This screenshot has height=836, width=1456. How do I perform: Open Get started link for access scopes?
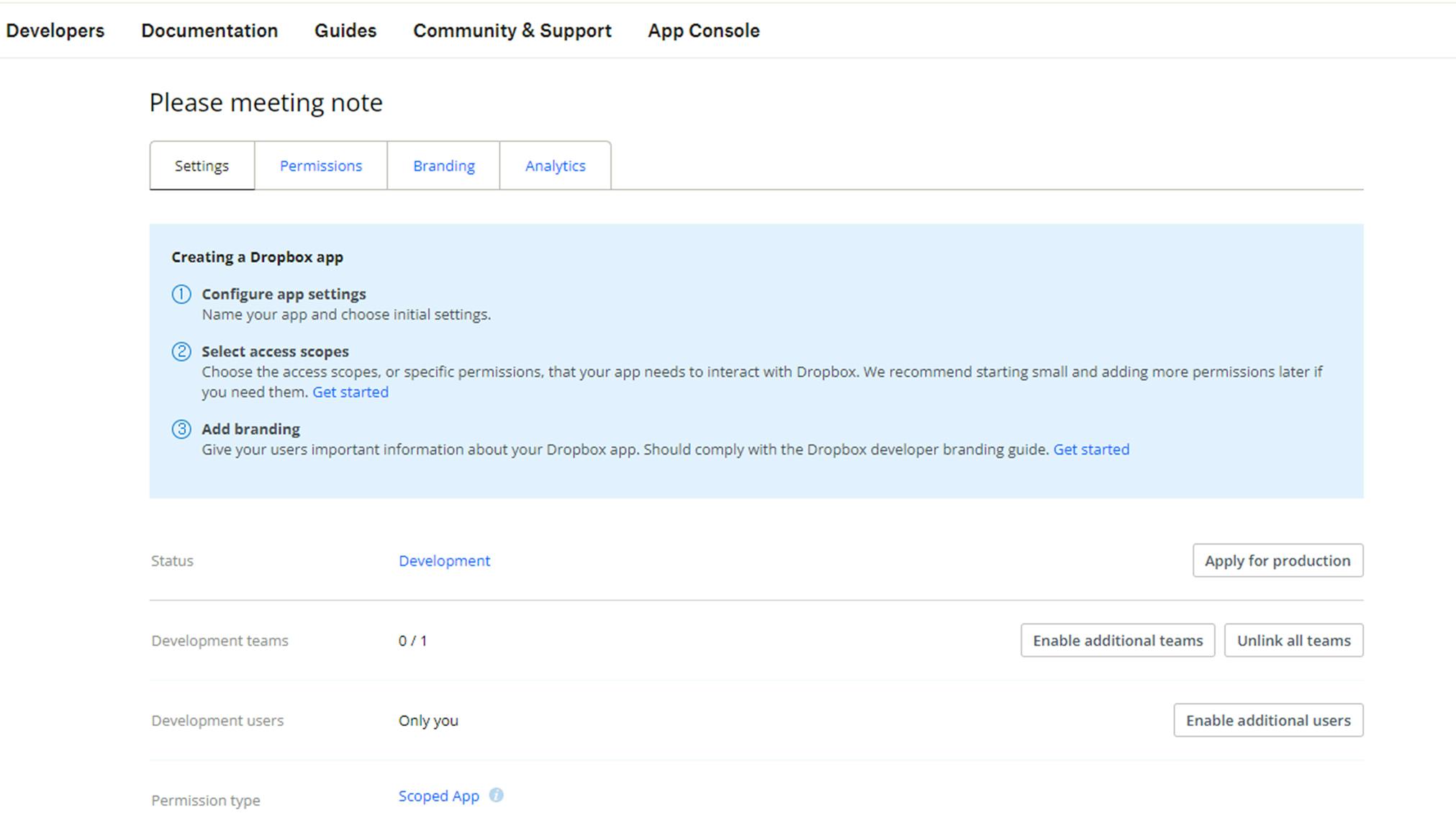pos(350,392)
